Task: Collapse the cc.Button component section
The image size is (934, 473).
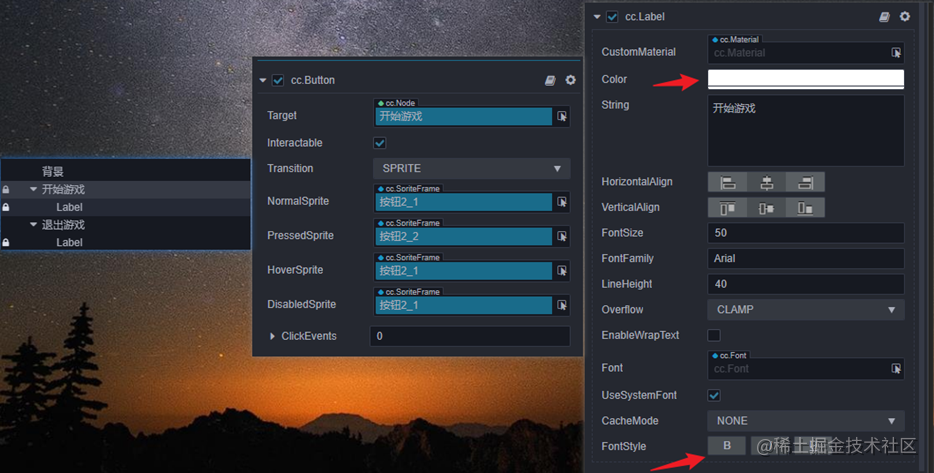Action: click(263, 80)
